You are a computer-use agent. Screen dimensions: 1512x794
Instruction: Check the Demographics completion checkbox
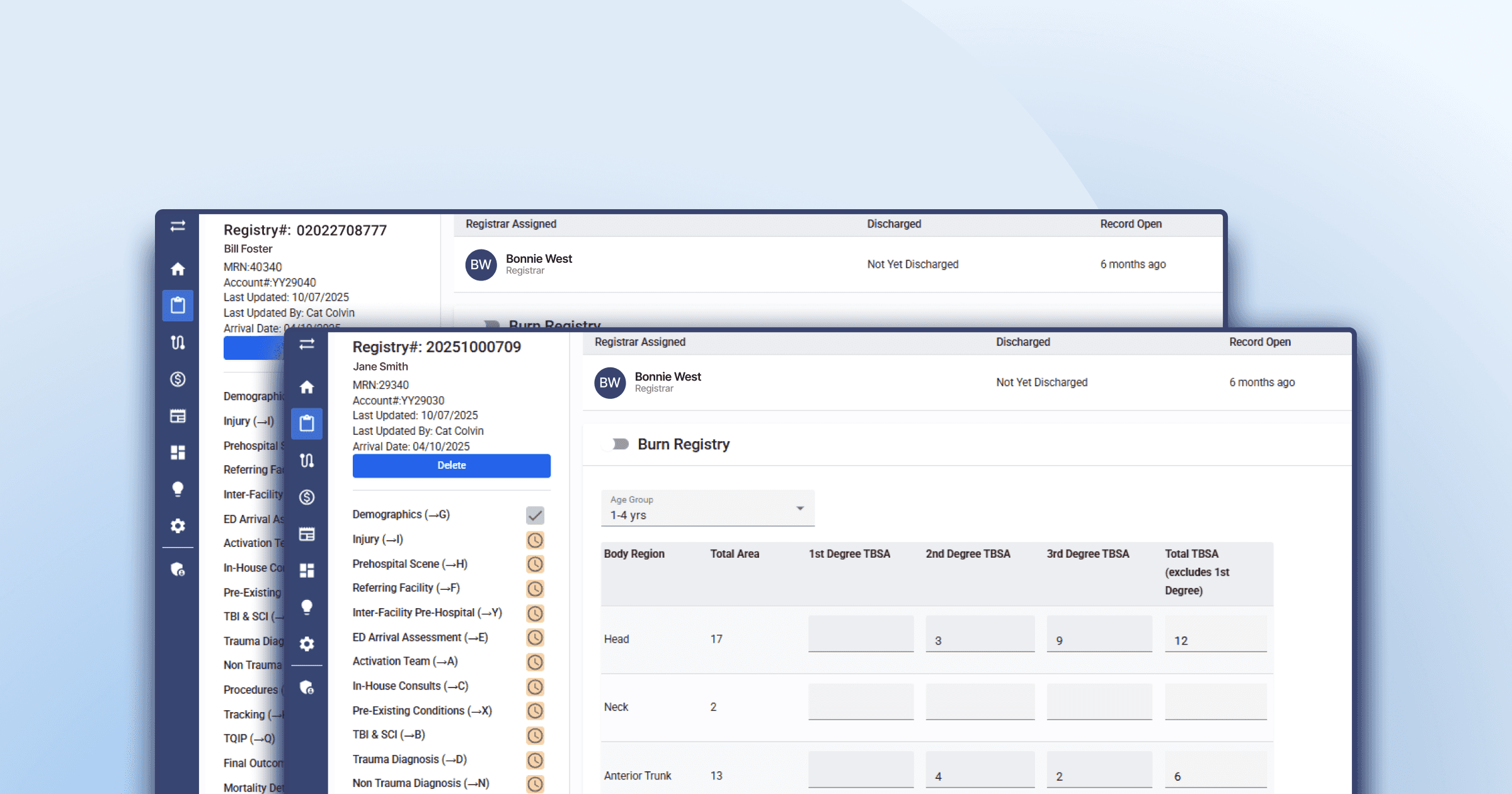(x=535, y=515)
